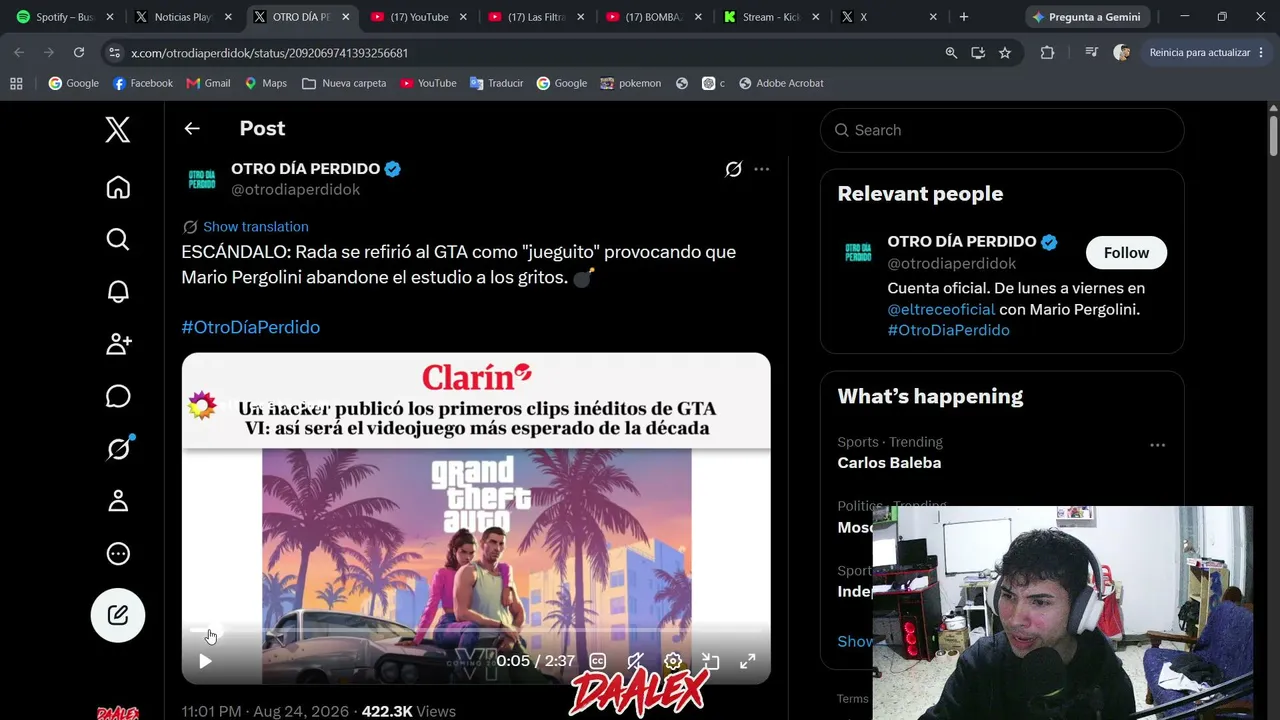
Task: Open the Chrome extensions puzzle menu
Action: click(1047, 52)
